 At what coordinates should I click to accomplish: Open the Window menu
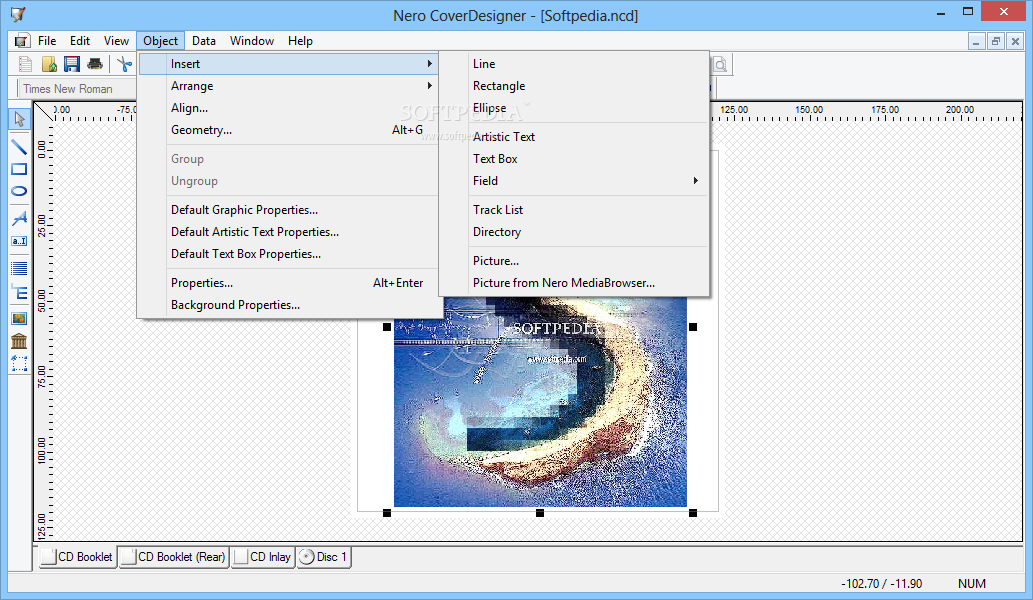pos(252,41)
